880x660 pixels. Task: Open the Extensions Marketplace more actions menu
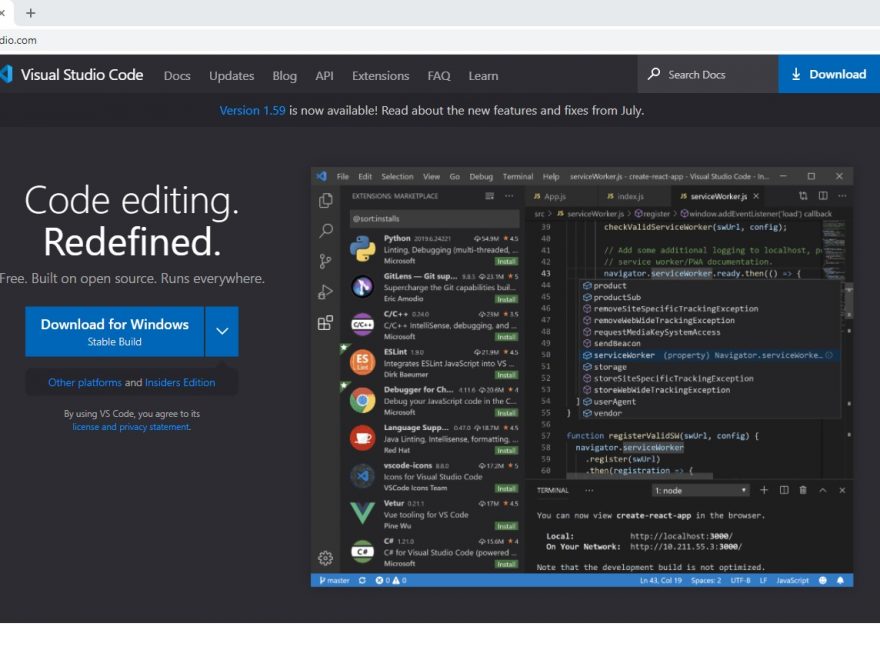coord(510,196)
